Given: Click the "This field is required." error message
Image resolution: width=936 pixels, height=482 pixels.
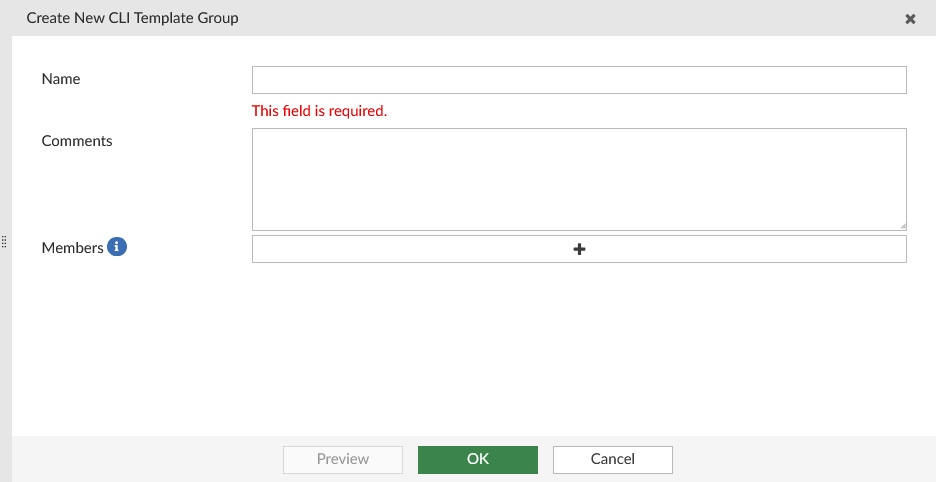Looking at the screenshot, I should (319, 111).
